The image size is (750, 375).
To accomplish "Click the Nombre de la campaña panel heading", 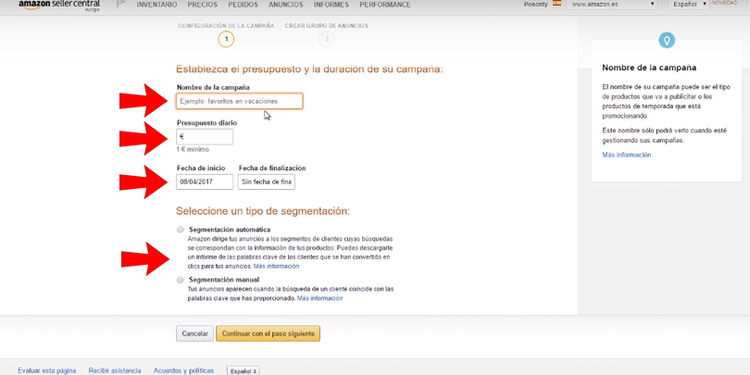I will [649, 68].
